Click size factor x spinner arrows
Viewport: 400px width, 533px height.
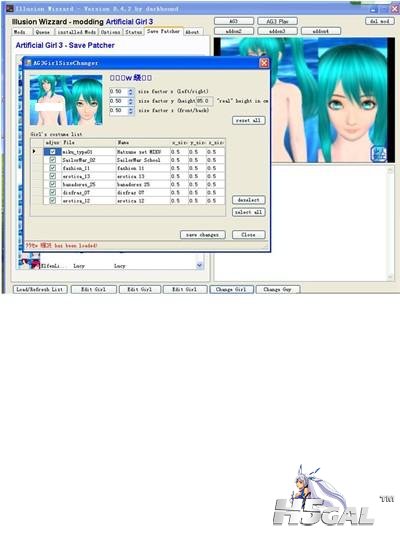[131, 92]
